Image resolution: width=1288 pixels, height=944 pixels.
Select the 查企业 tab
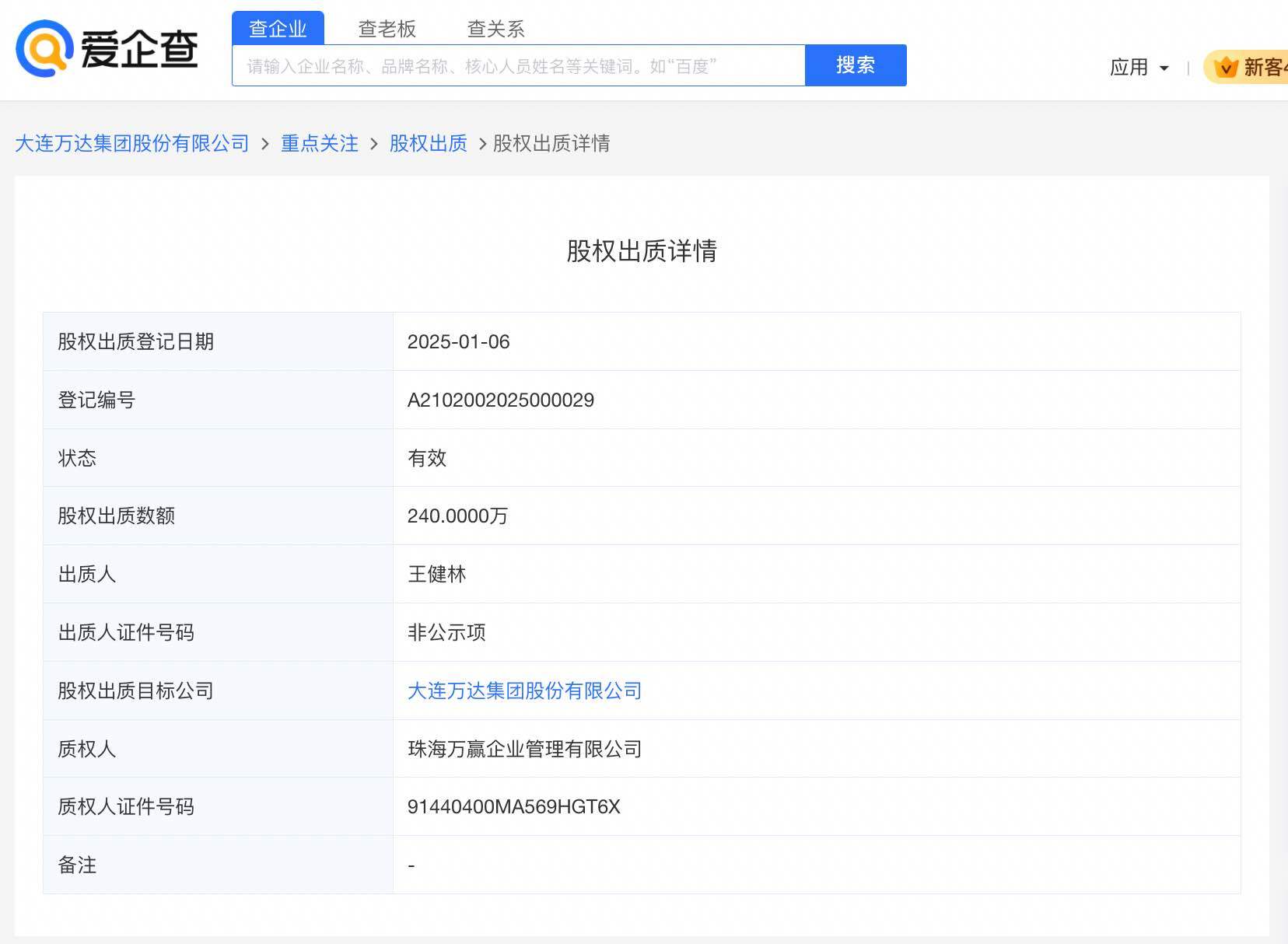278,29
